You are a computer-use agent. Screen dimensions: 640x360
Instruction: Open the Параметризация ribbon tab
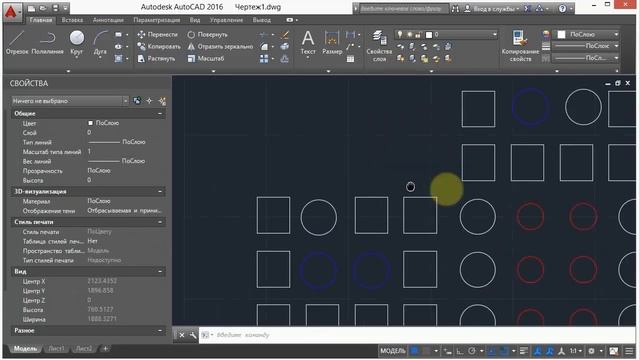pyautogui.click(x=157, y=20)
